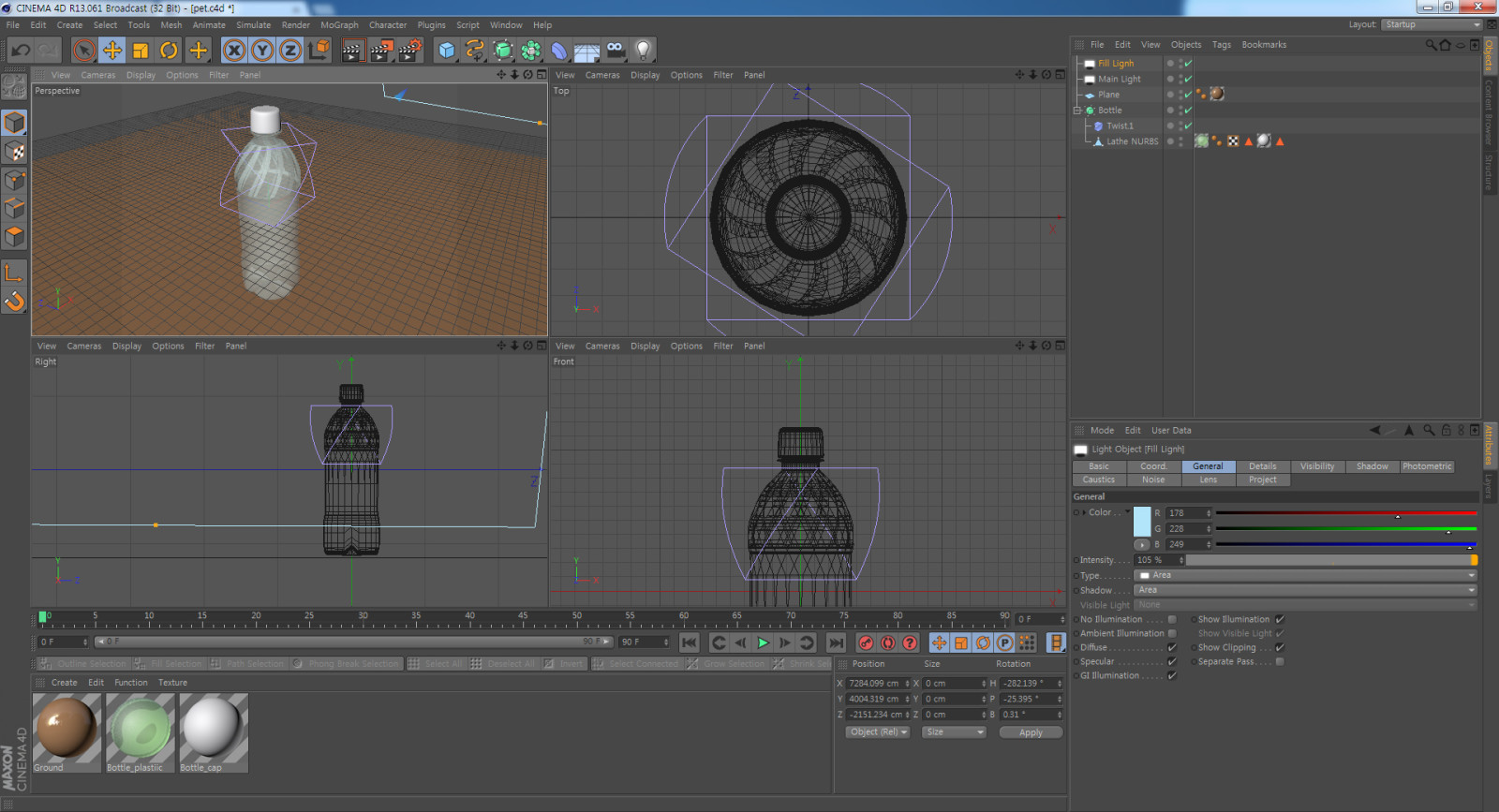Open the Object (Rel) coordinate dropdown
Image resolution: width=1499 pixels, height=812 pixels.
point(878,732)
